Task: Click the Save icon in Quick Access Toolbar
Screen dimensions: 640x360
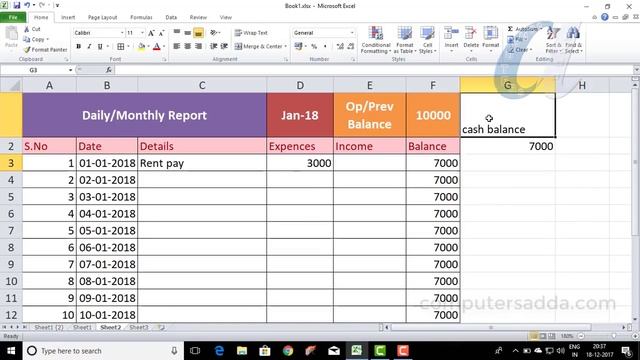Action: pos(17,5)
